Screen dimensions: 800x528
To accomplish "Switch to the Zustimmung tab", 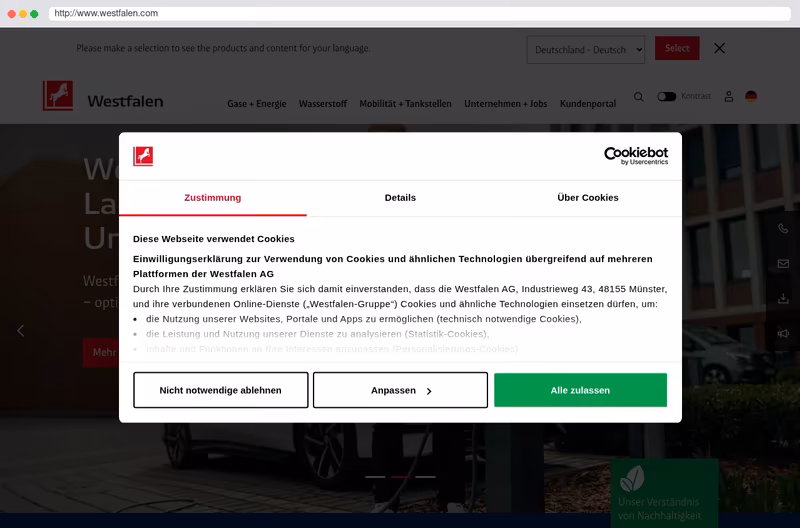I will 213,198.
